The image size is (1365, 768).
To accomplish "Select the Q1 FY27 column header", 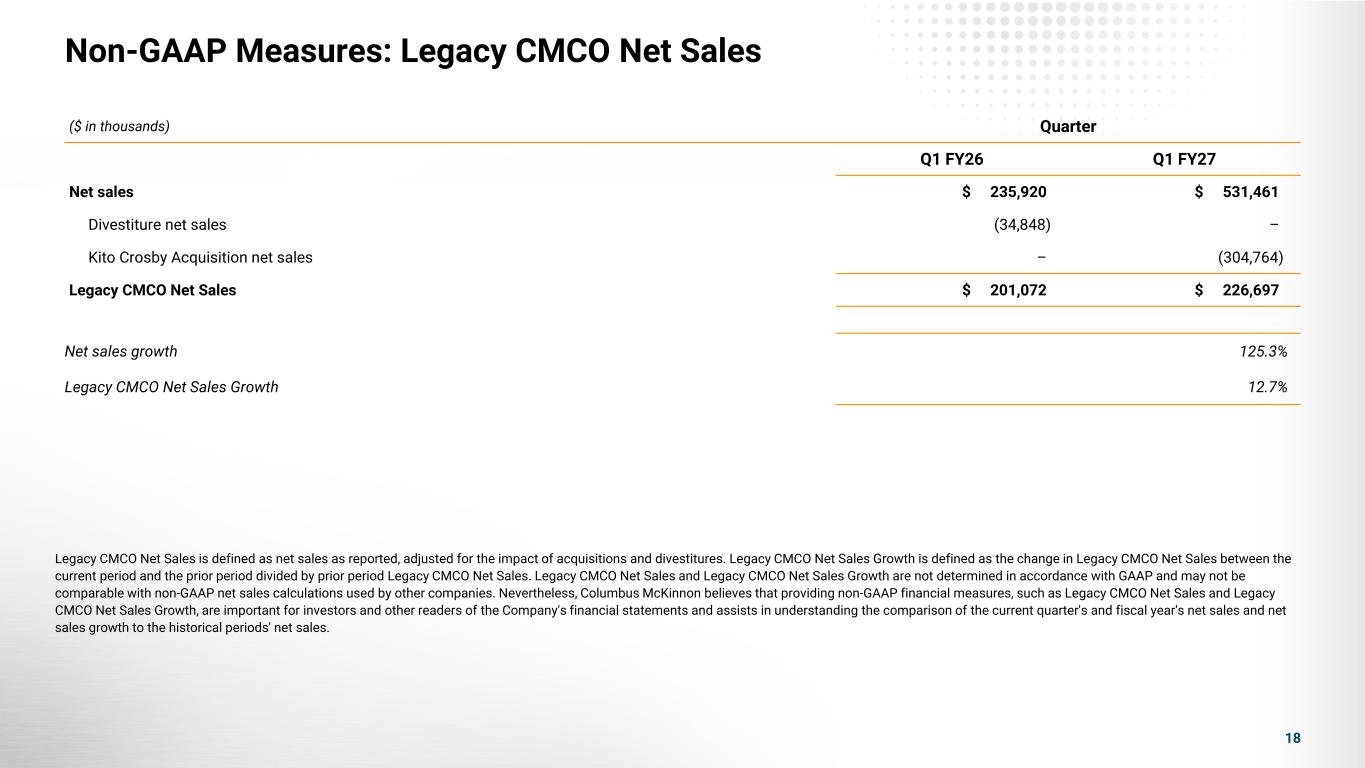I will (1184, 159).
